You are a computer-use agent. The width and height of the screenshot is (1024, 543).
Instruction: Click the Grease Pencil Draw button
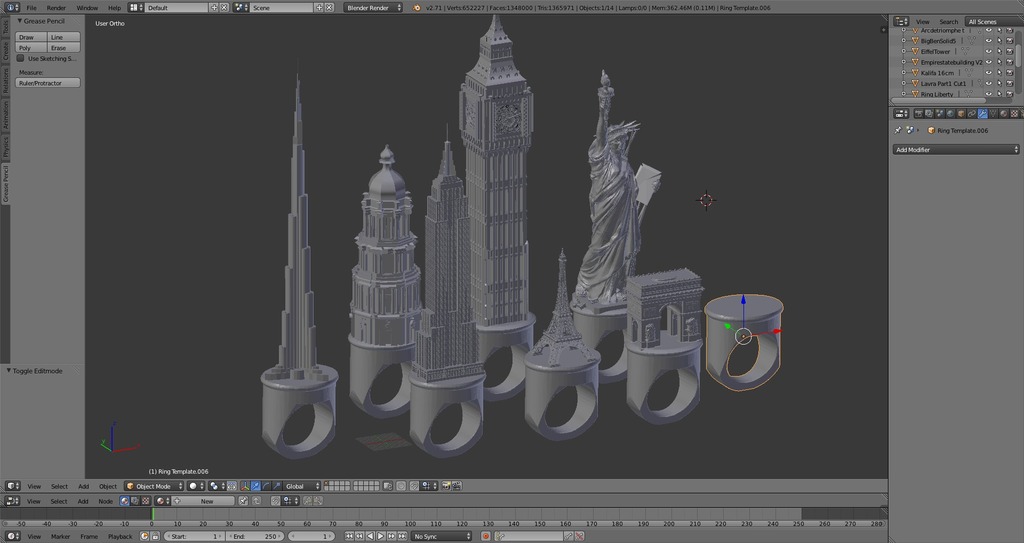[x=31, y=37]
